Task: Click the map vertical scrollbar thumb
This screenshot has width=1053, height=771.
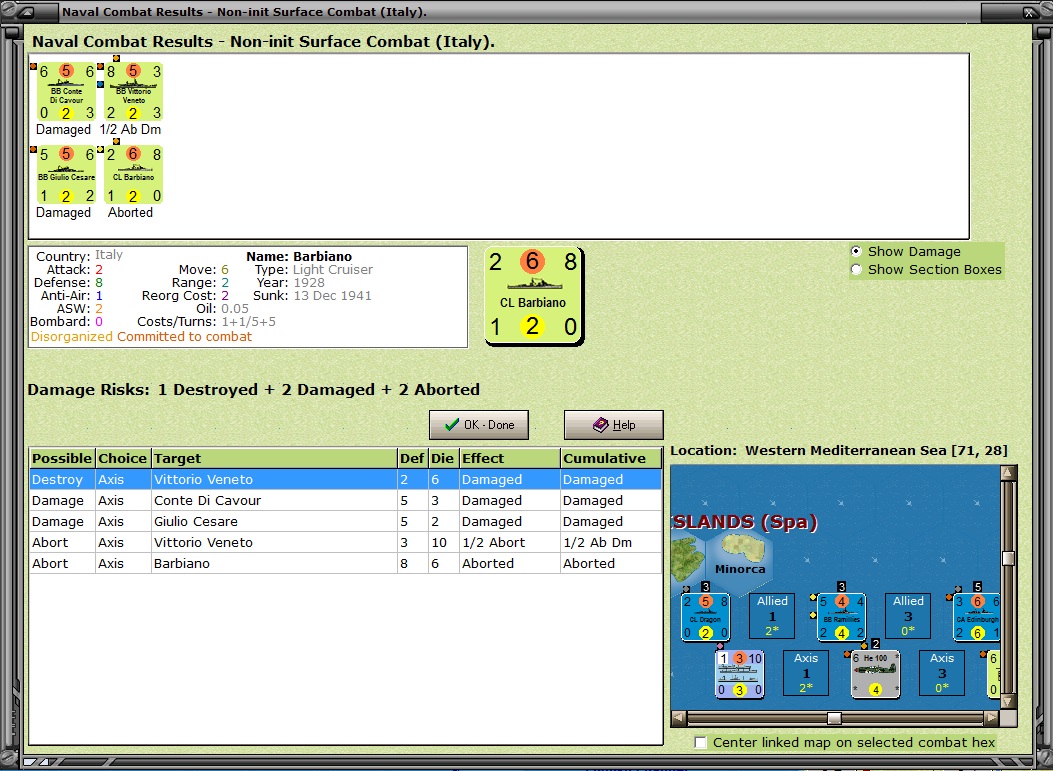Action: (x=1008, y=558)
